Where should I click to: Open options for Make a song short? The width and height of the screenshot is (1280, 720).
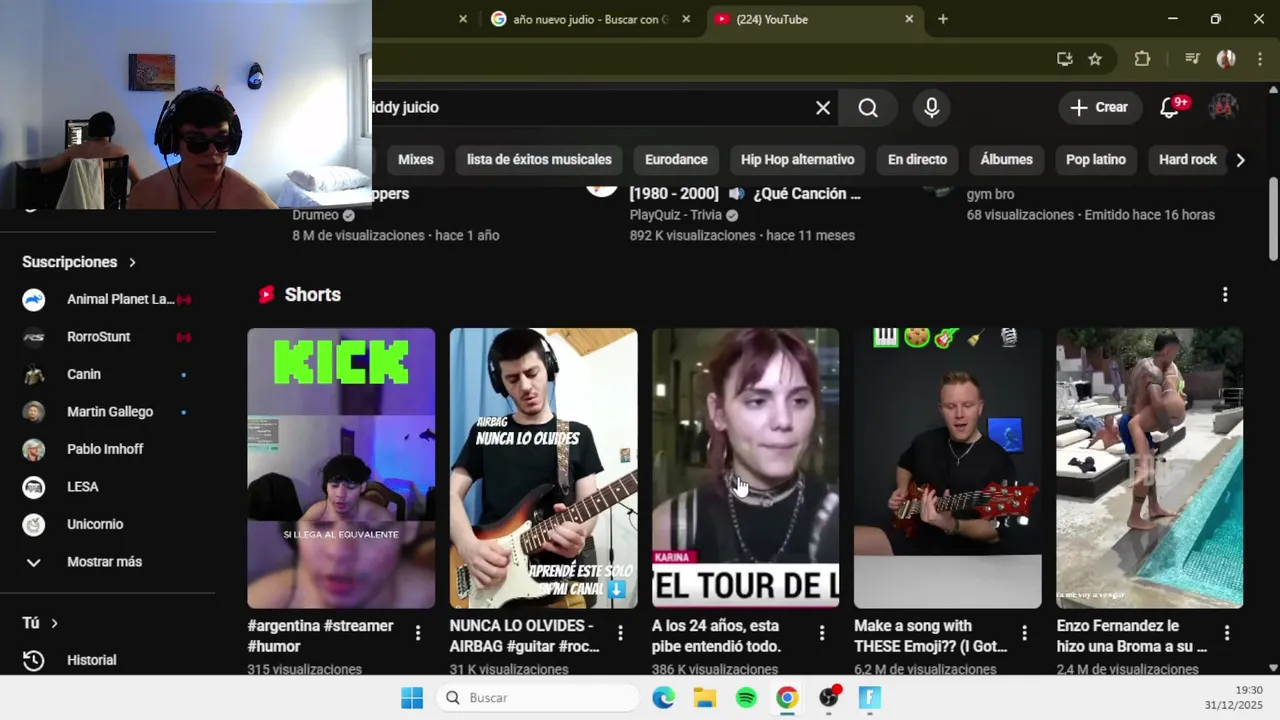point(1024,633)
